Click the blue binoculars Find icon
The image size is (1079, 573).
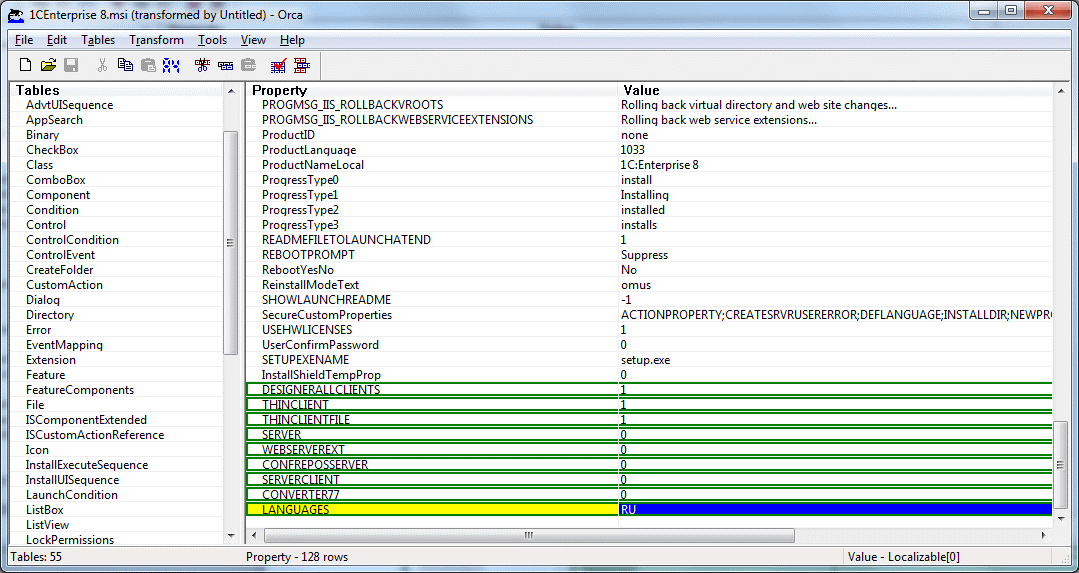pos(171,65)
